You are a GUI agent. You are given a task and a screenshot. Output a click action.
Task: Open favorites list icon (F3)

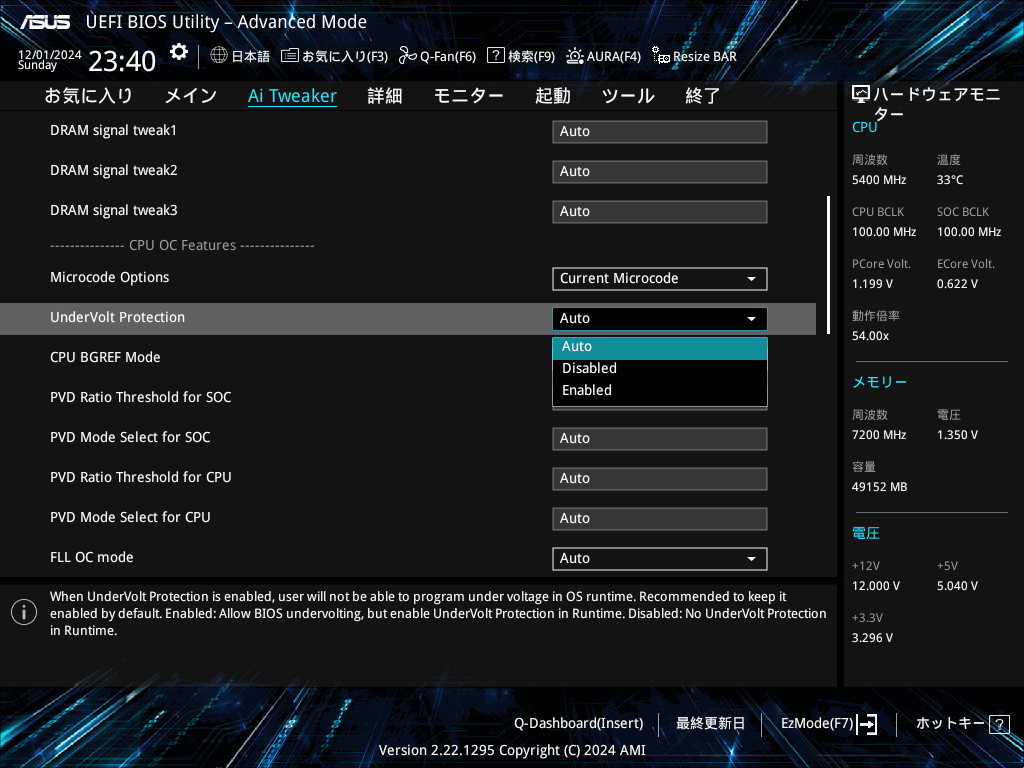(289, 56)
